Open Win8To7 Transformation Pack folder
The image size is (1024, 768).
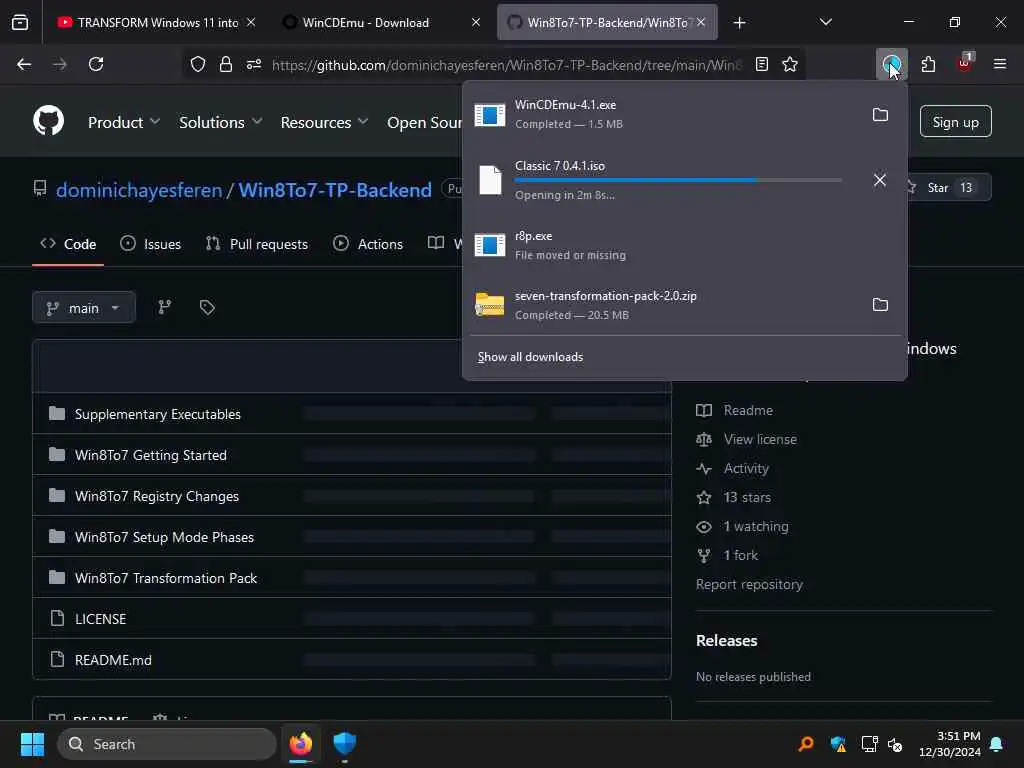(x=166, y=578)
